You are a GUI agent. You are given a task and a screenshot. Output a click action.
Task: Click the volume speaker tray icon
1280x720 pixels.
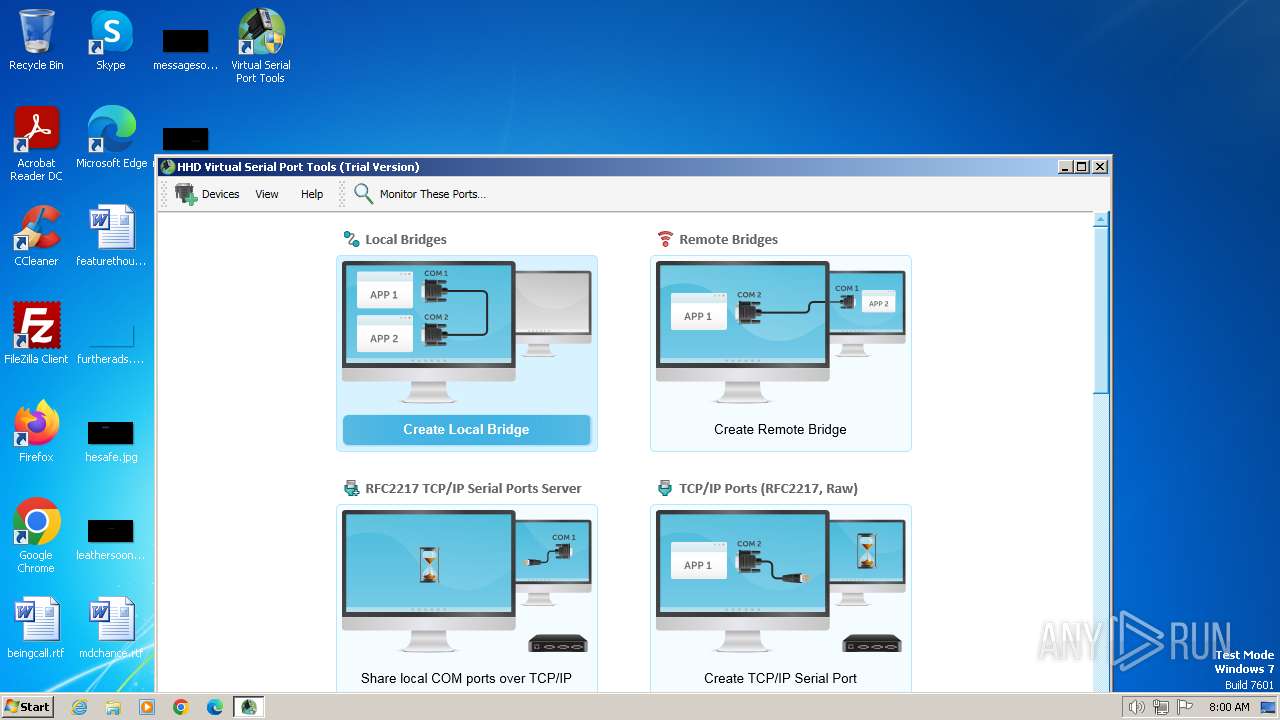[x=1136, y=707]
